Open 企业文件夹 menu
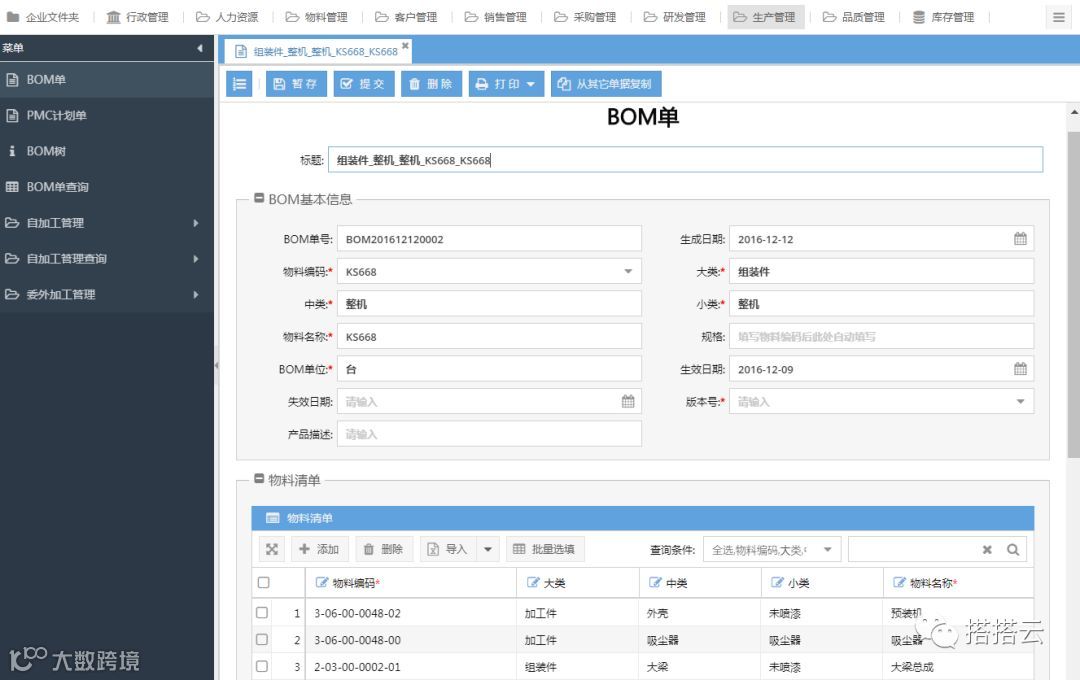This screenshot has width=1080, height=680. tap(43, 17)
